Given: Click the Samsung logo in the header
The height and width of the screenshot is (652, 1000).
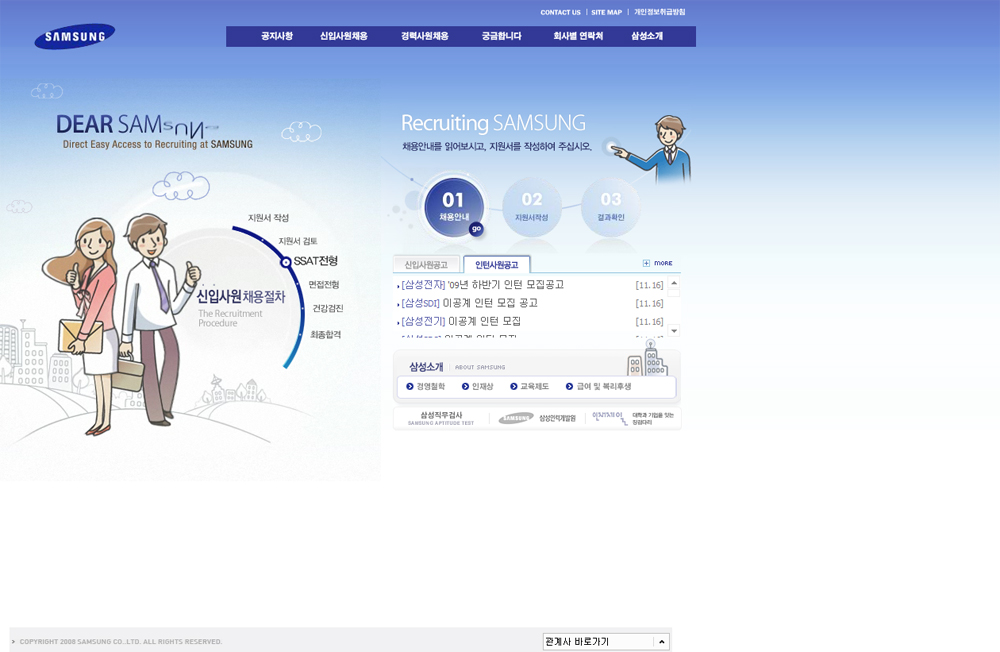Looking at the screenshot, I should click(x=74, y=37).
